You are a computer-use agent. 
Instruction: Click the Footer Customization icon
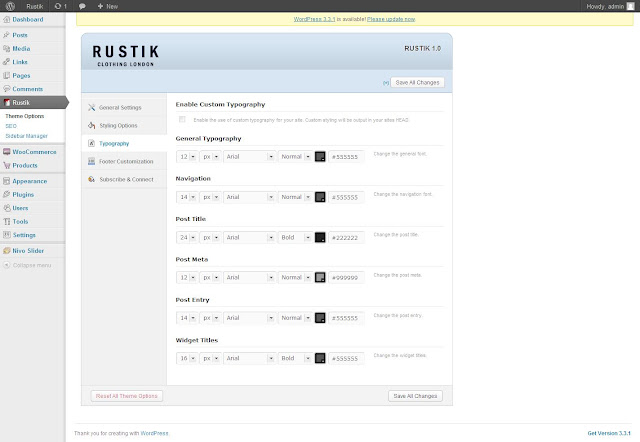pos(91,161)
